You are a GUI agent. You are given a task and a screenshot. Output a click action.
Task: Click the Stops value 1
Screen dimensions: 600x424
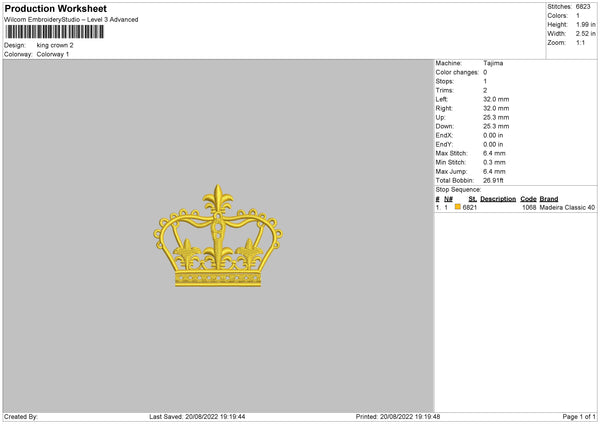pyautogui.click(x=485, y=81)
